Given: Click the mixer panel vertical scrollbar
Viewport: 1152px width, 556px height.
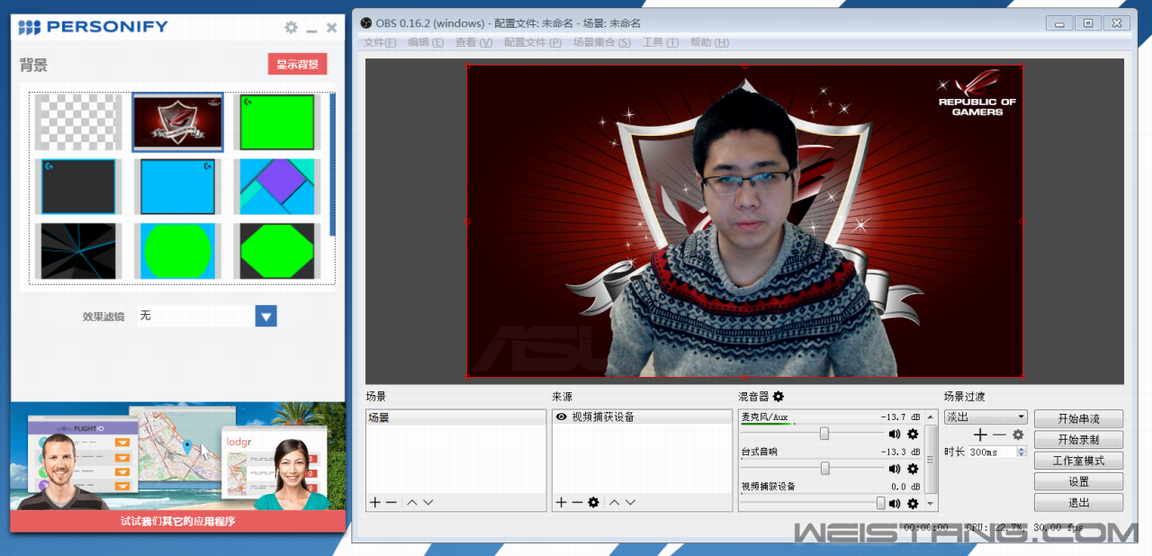Looking at the screenshot, I should 930,459.
